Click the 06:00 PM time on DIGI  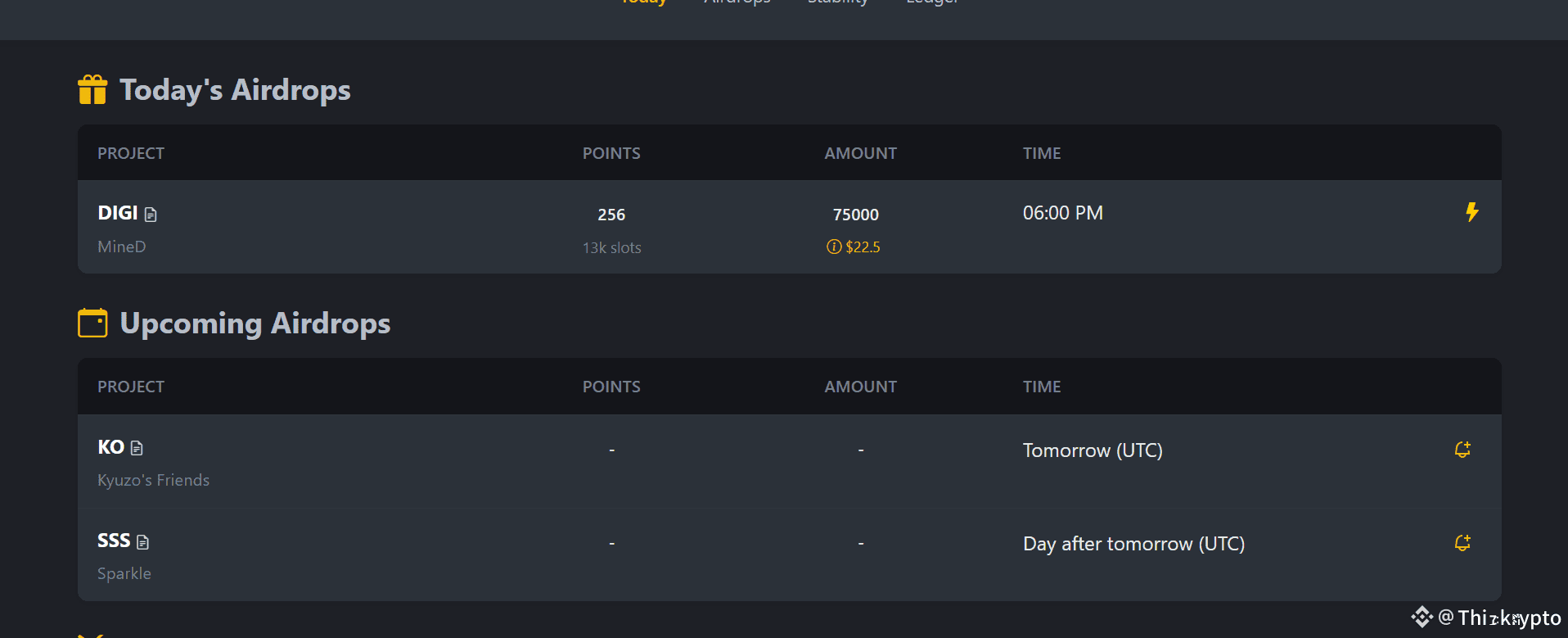tap(1063, 213)
